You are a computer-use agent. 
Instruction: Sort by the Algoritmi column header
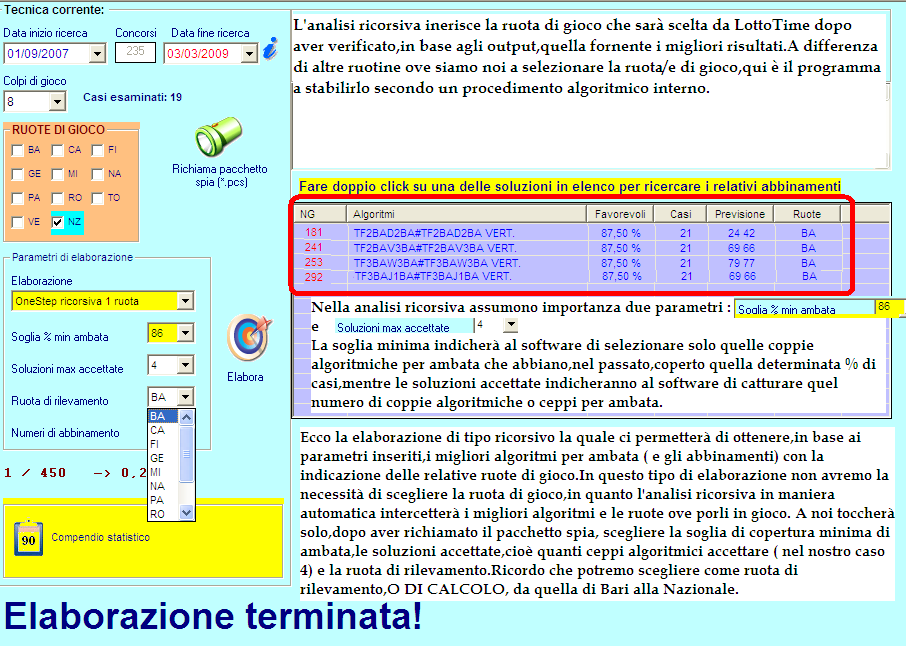pos(466,214)
